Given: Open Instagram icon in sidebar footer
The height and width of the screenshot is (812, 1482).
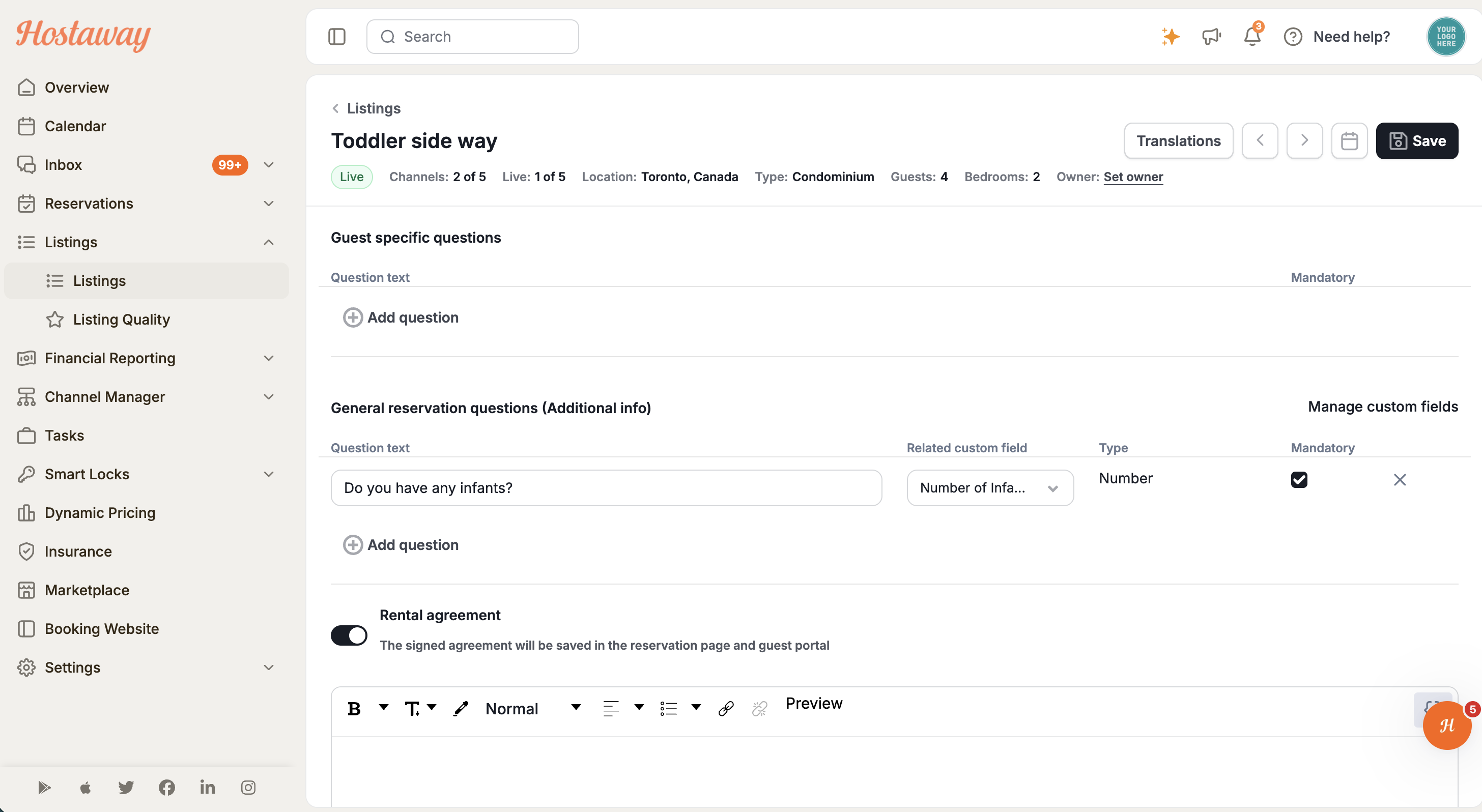Looking at the screenshot, I should pos(248,787).
